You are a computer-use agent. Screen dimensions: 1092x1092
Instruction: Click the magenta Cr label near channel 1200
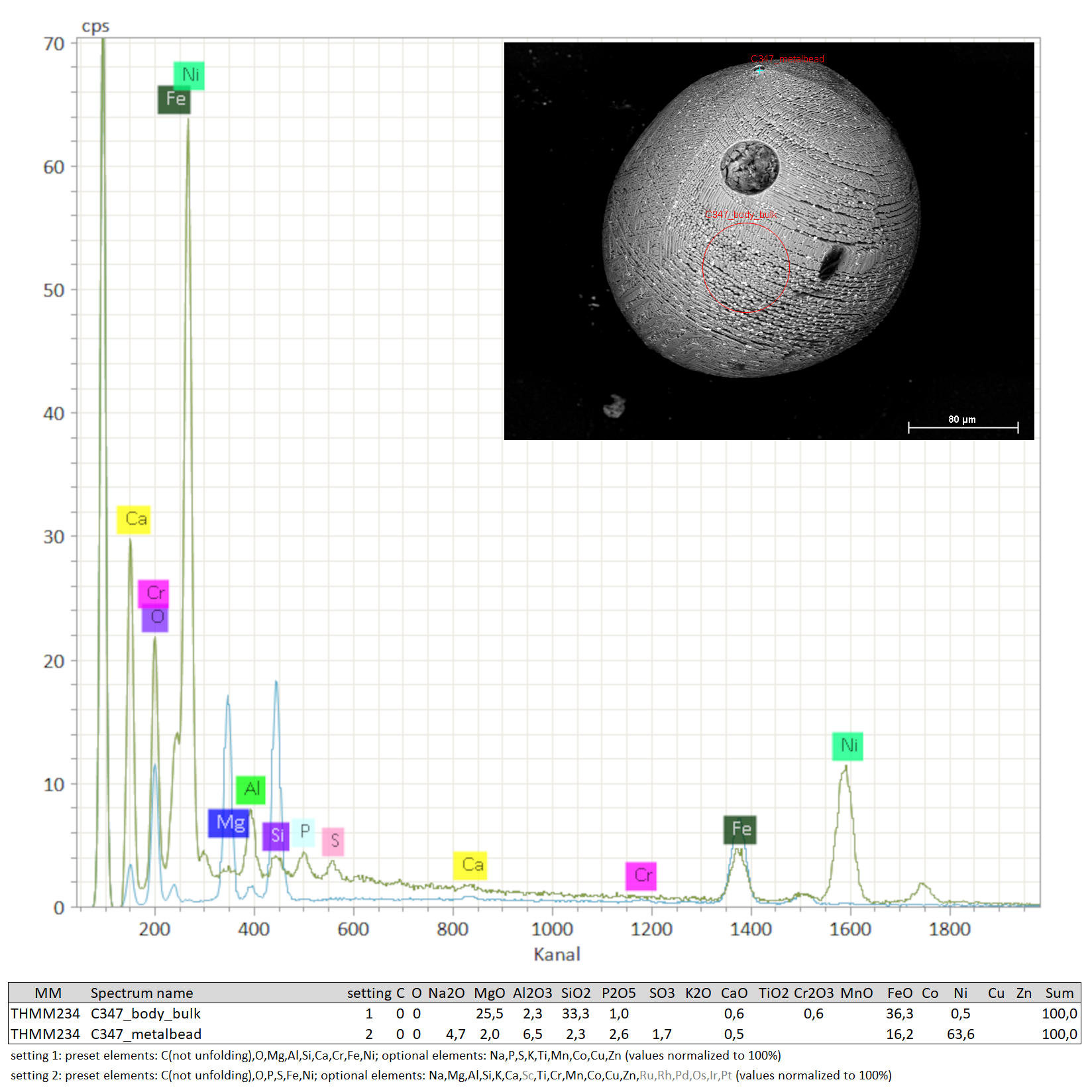tap(641, 876)
